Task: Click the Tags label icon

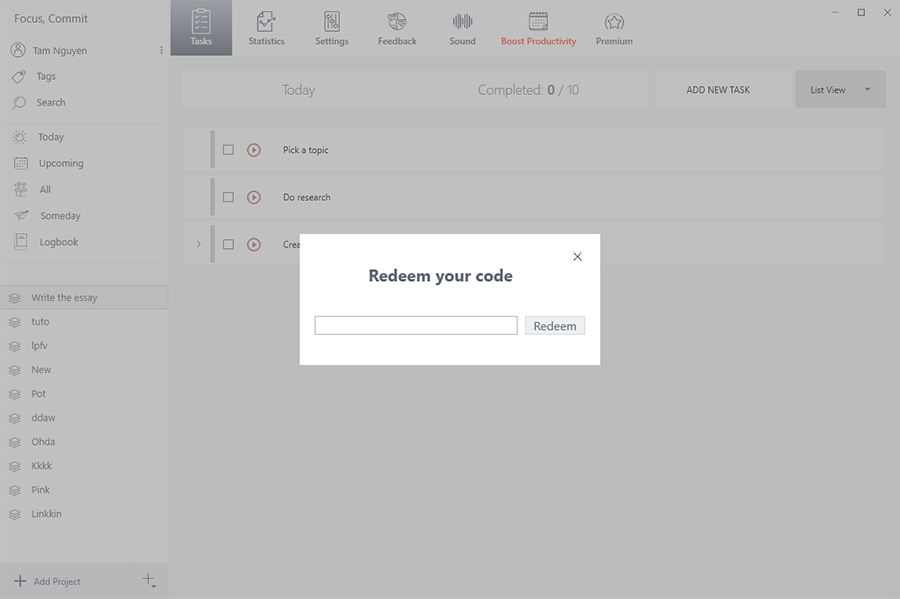Action: [19, 76]
